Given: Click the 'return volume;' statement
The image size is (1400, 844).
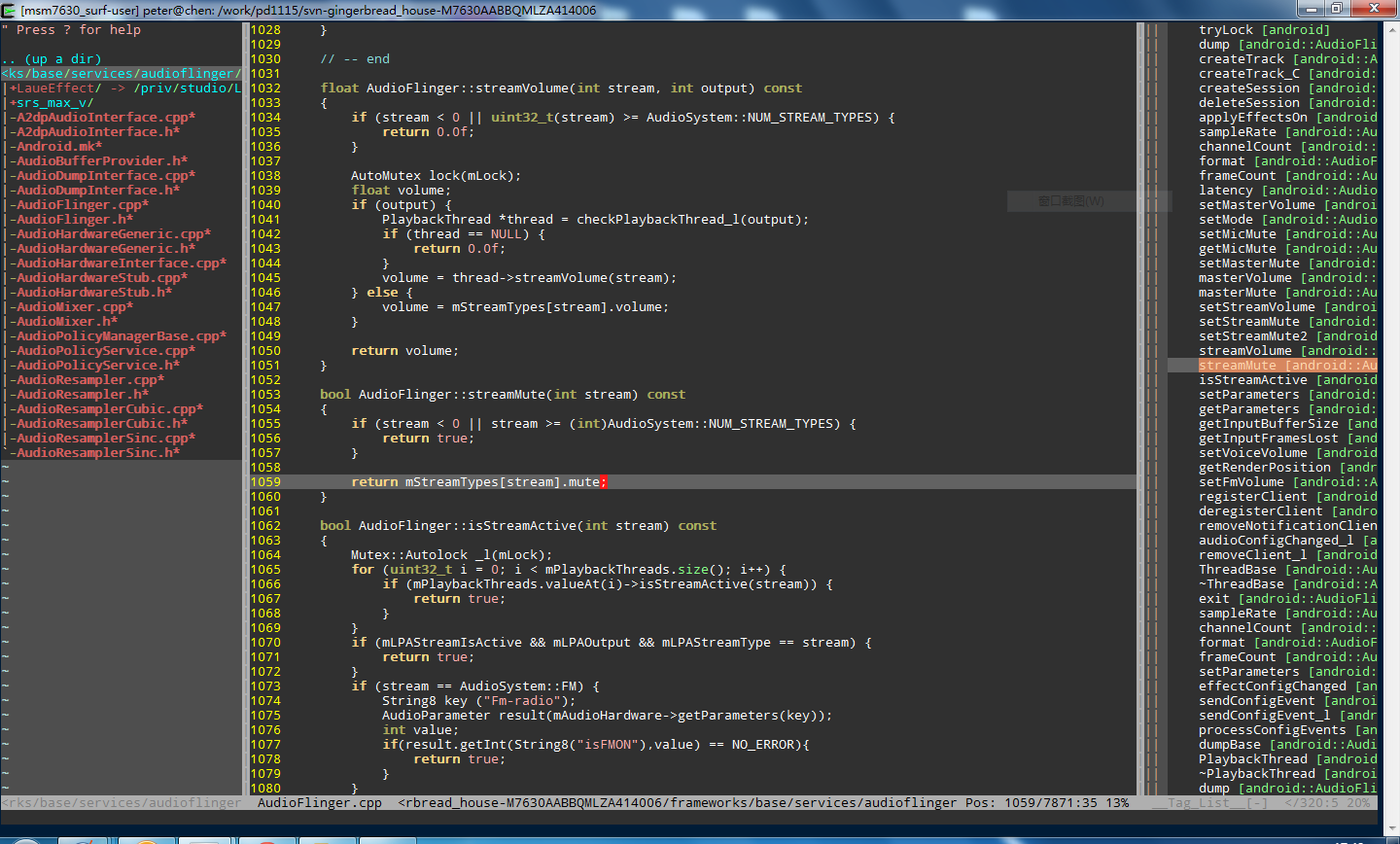Looking at the screenshot, I should [405, 351].
